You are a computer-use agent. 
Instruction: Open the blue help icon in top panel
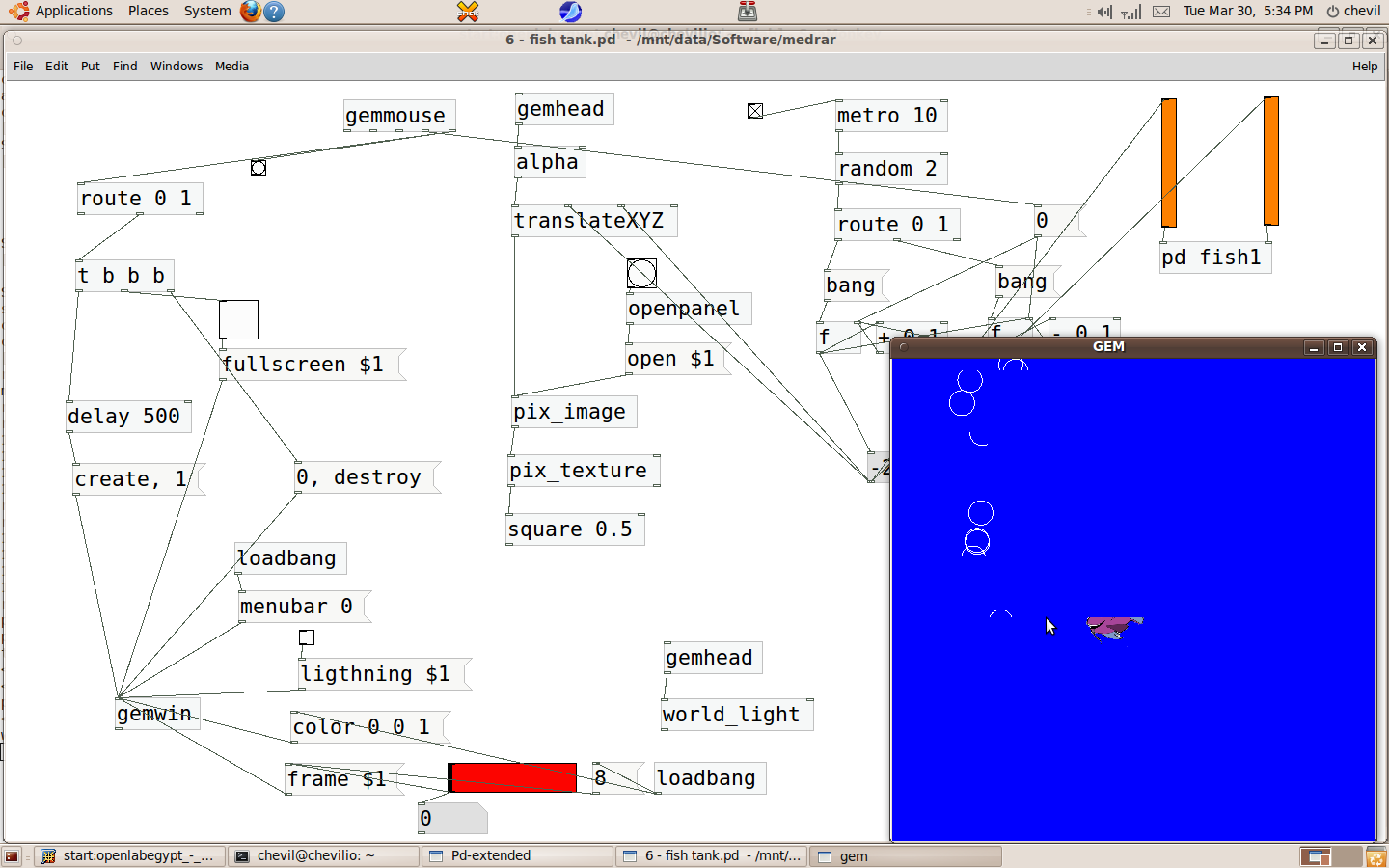274,12
